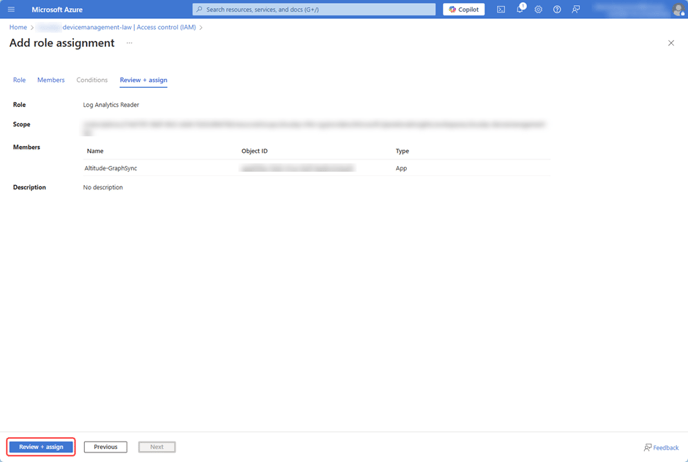This screenshot has width=688, height=462.
Task: Open the ellipsis beside Add role assignment
Action: click(x=129, y=43)
